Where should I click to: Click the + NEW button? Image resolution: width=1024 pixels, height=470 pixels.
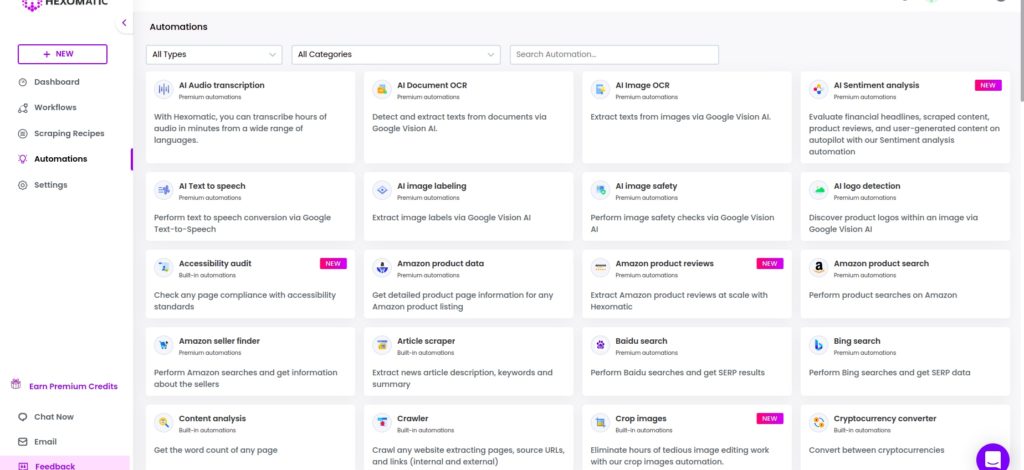[x=63, y=54]
